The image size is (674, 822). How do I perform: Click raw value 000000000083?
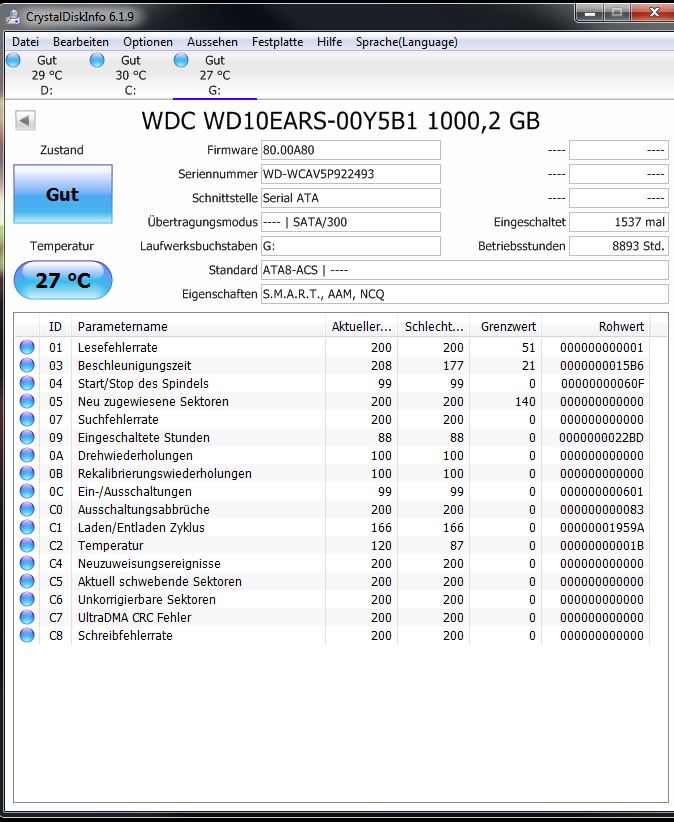coord(602,510)
